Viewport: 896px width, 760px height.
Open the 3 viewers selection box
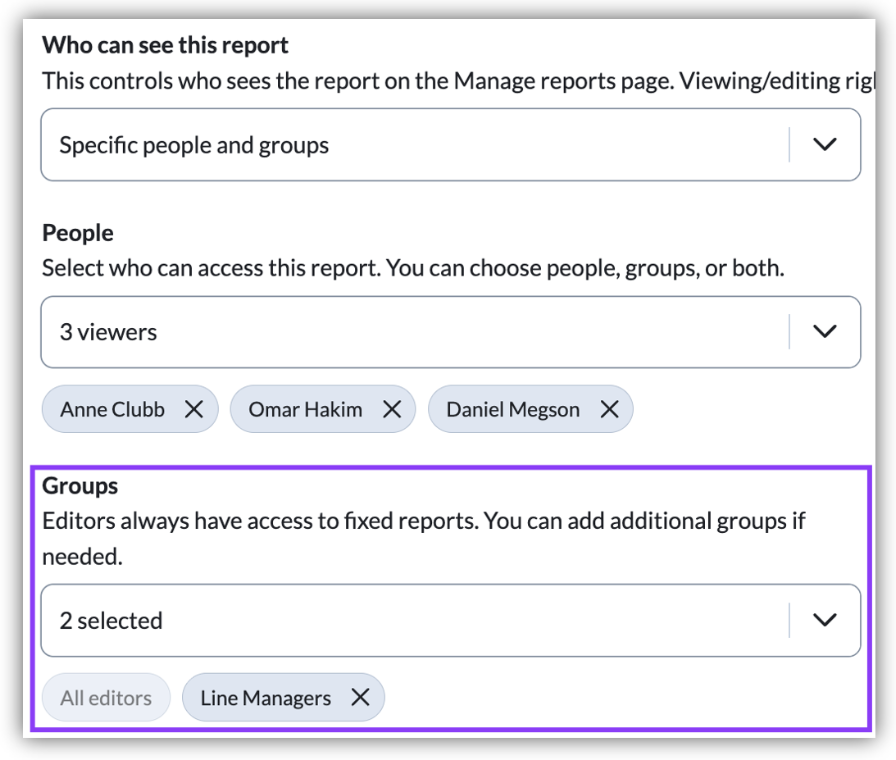click(x=400, y=332)
